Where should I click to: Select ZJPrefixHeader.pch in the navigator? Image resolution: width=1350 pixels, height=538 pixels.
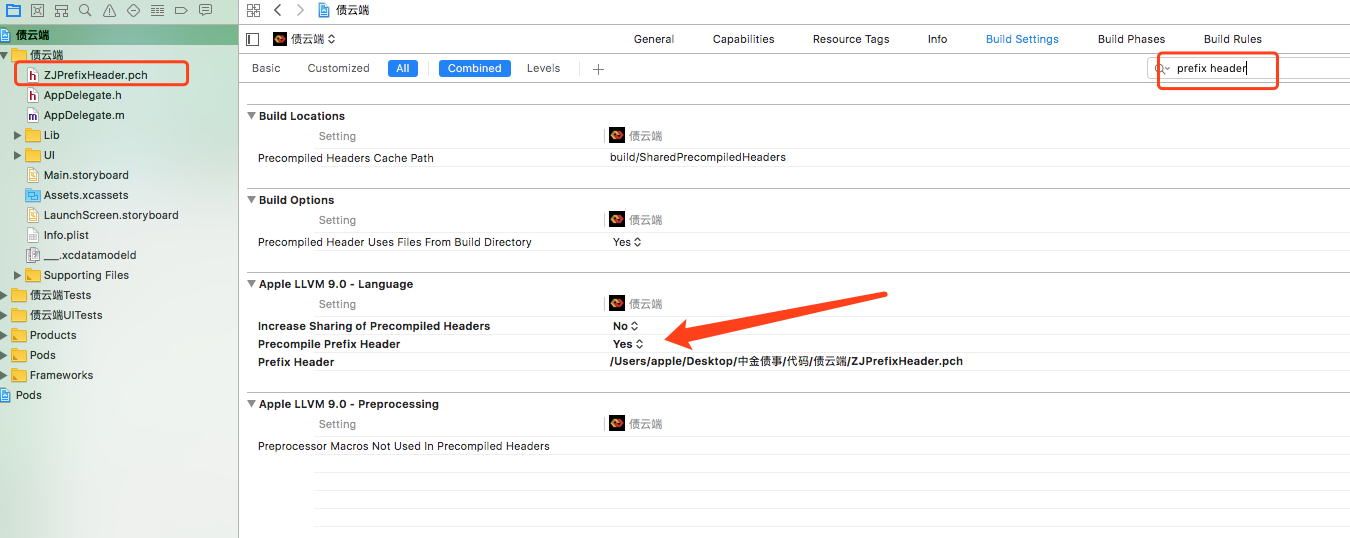click(x=95, y=75)
